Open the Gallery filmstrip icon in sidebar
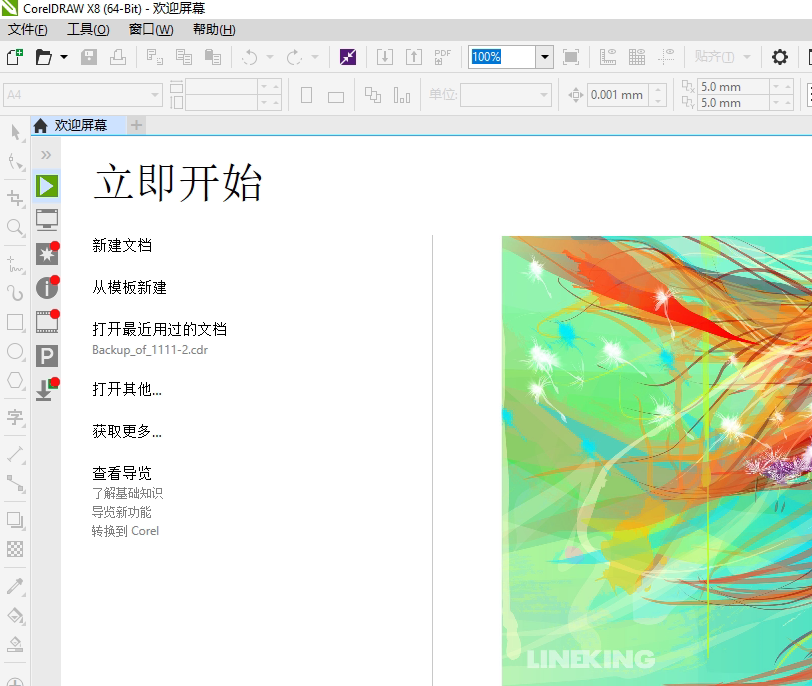The width and height of the screenshot is (812, 686). (x=47, y=322)
